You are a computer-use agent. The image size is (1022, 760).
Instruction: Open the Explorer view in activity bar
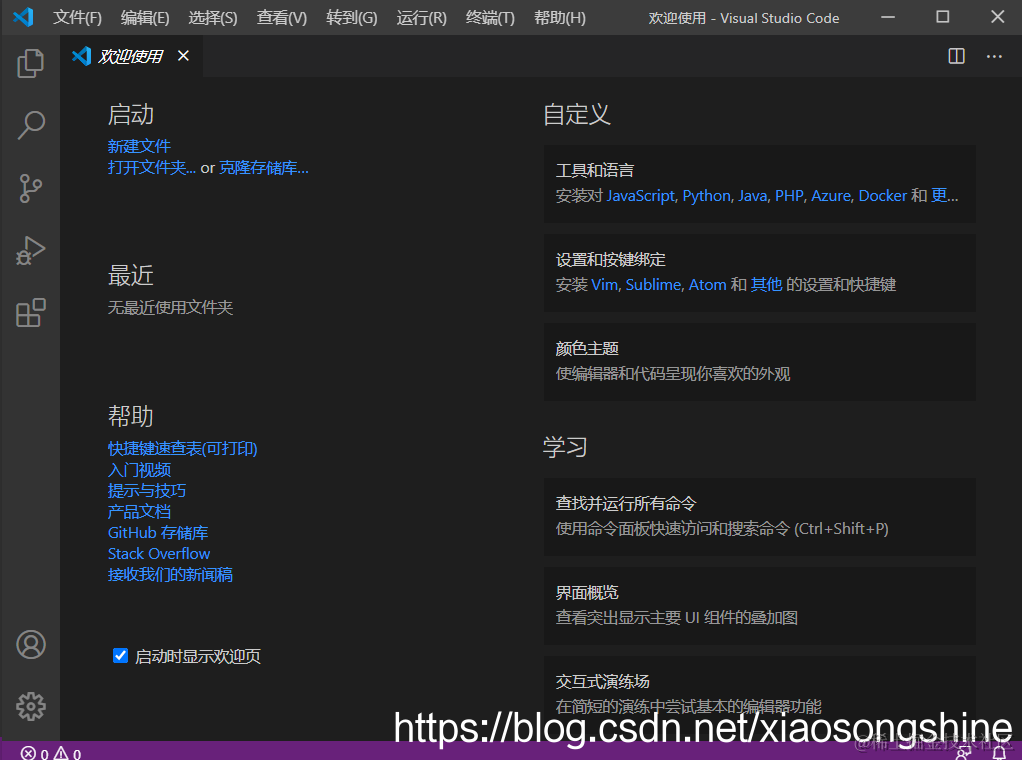tap(30, 63)
